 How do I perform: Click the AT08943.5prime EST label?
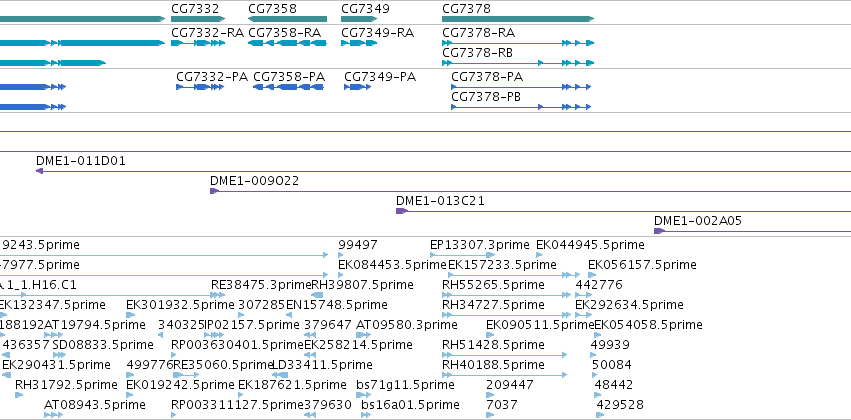(x=95, y=405)
